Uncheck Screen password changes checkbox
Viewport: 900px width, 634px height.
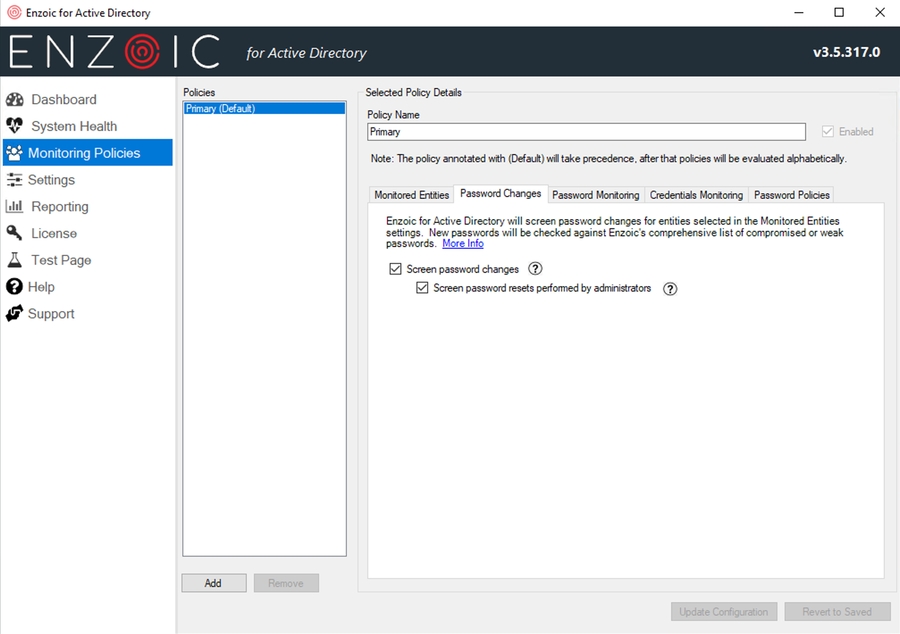click(x=396, y=269)
